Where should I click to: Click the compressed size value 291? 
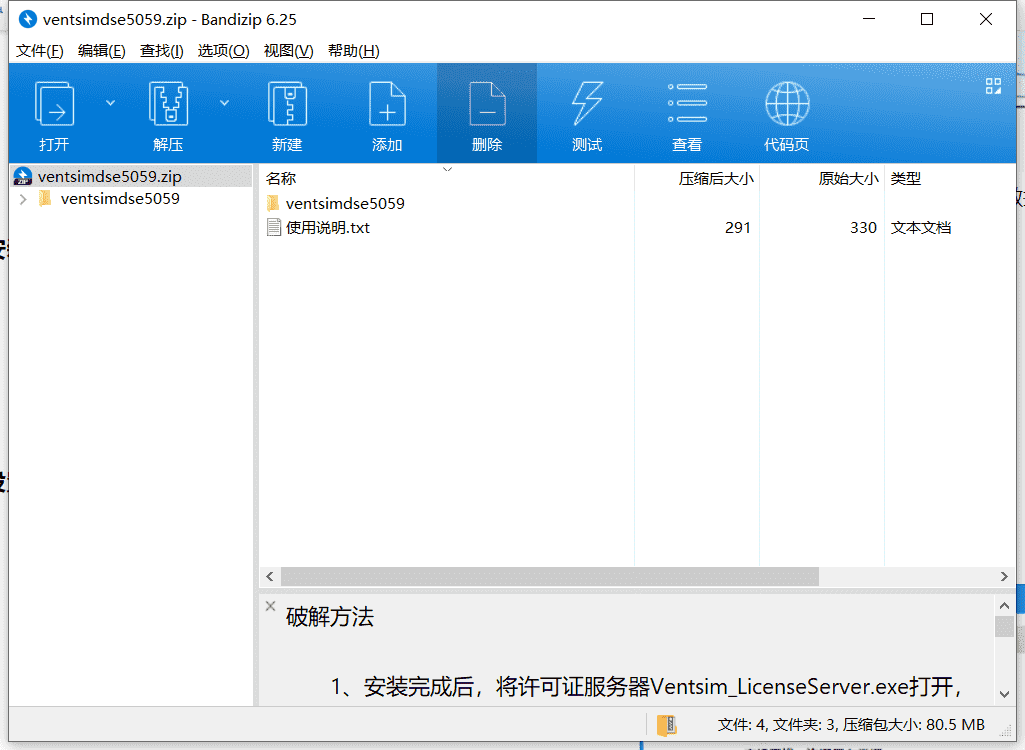[737, 228]
